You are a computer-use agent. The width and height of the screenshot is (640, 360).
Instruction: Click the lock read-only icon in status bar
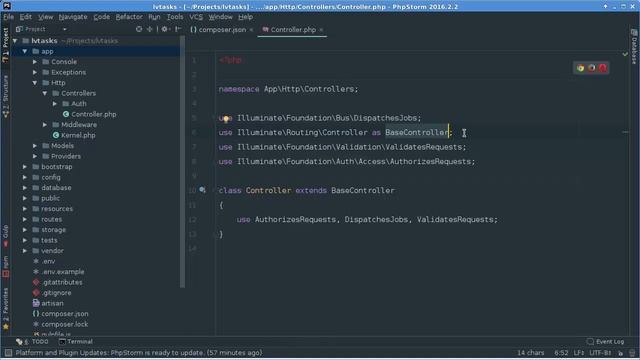620,353
